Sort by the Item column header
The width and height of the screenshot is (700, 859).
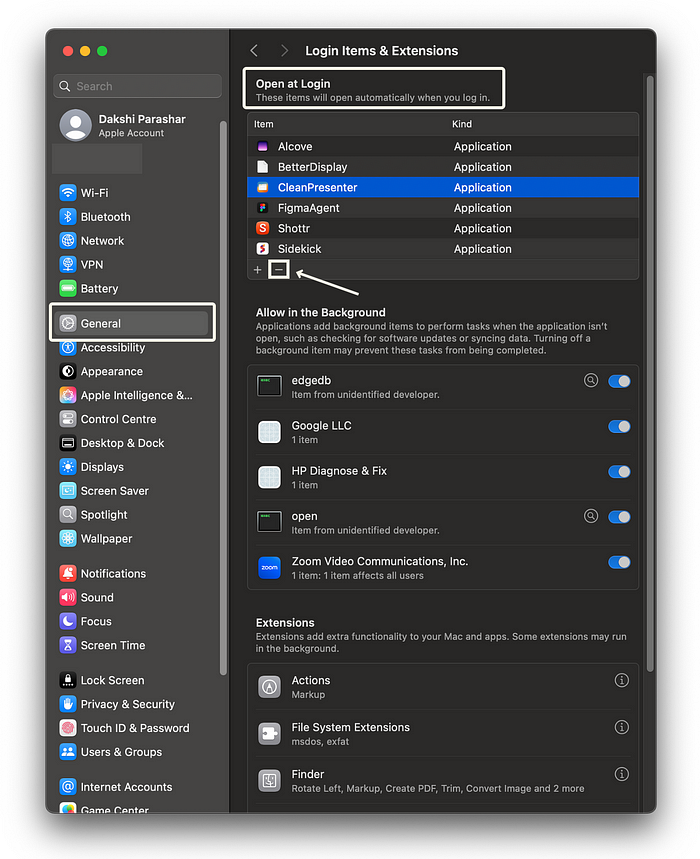pos(263,124)
